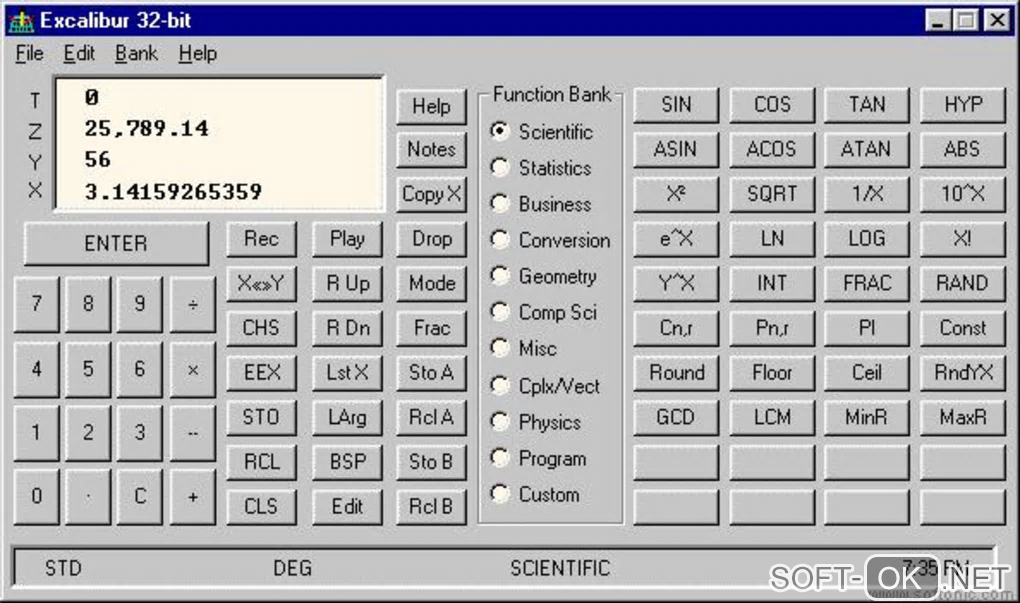Click the division operator key
The height and width of the screenshot is (603, 1020).
pos(193,304)
